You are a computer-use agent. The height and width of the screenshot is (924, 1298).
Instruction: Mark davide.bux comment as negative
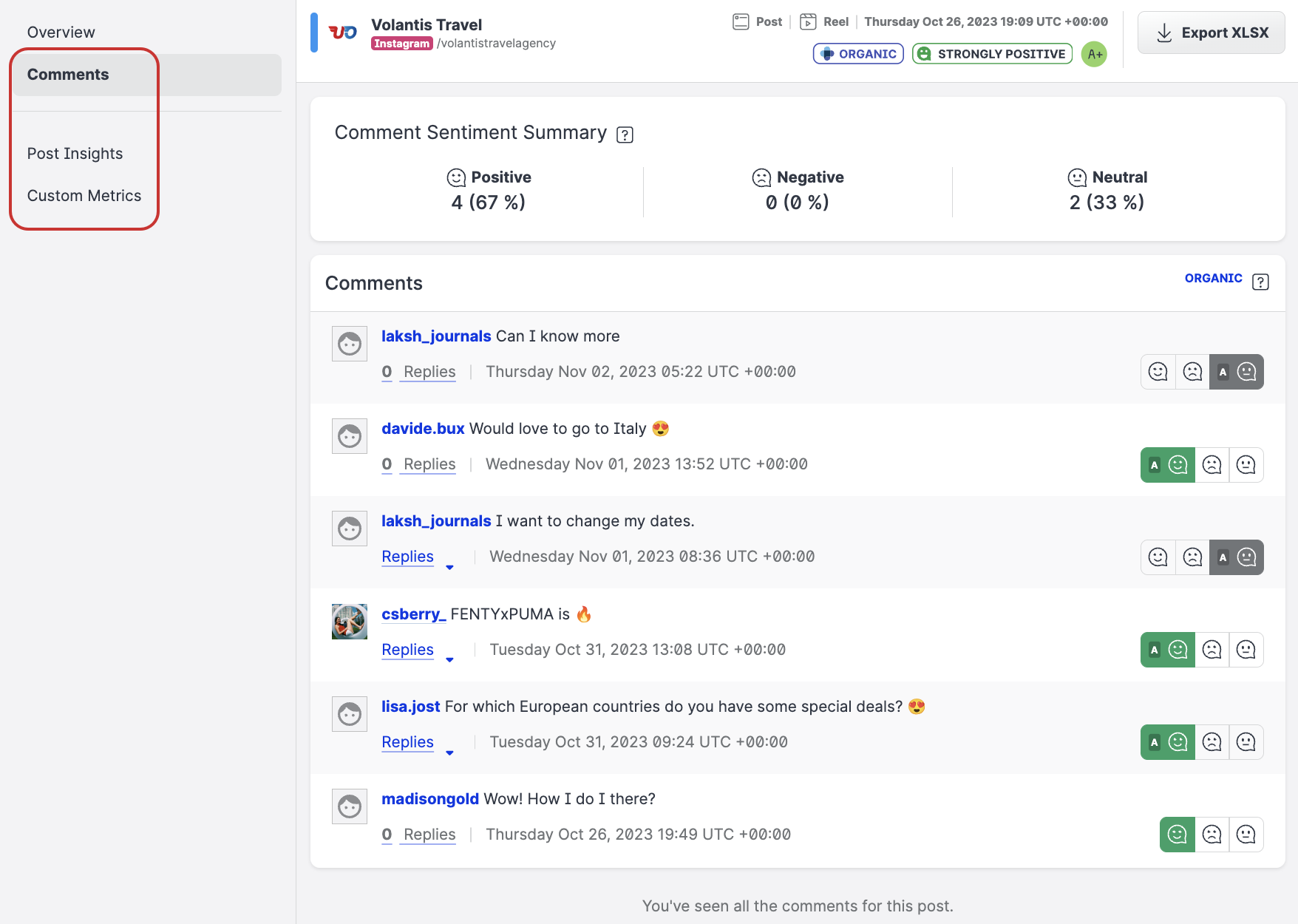(x=1212, y=465)
